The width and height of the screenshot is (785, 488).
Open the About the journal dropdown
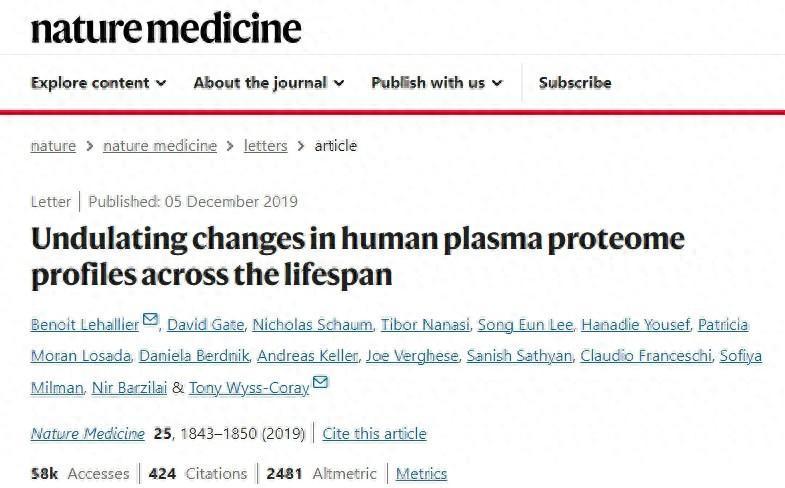click(268, 83)
